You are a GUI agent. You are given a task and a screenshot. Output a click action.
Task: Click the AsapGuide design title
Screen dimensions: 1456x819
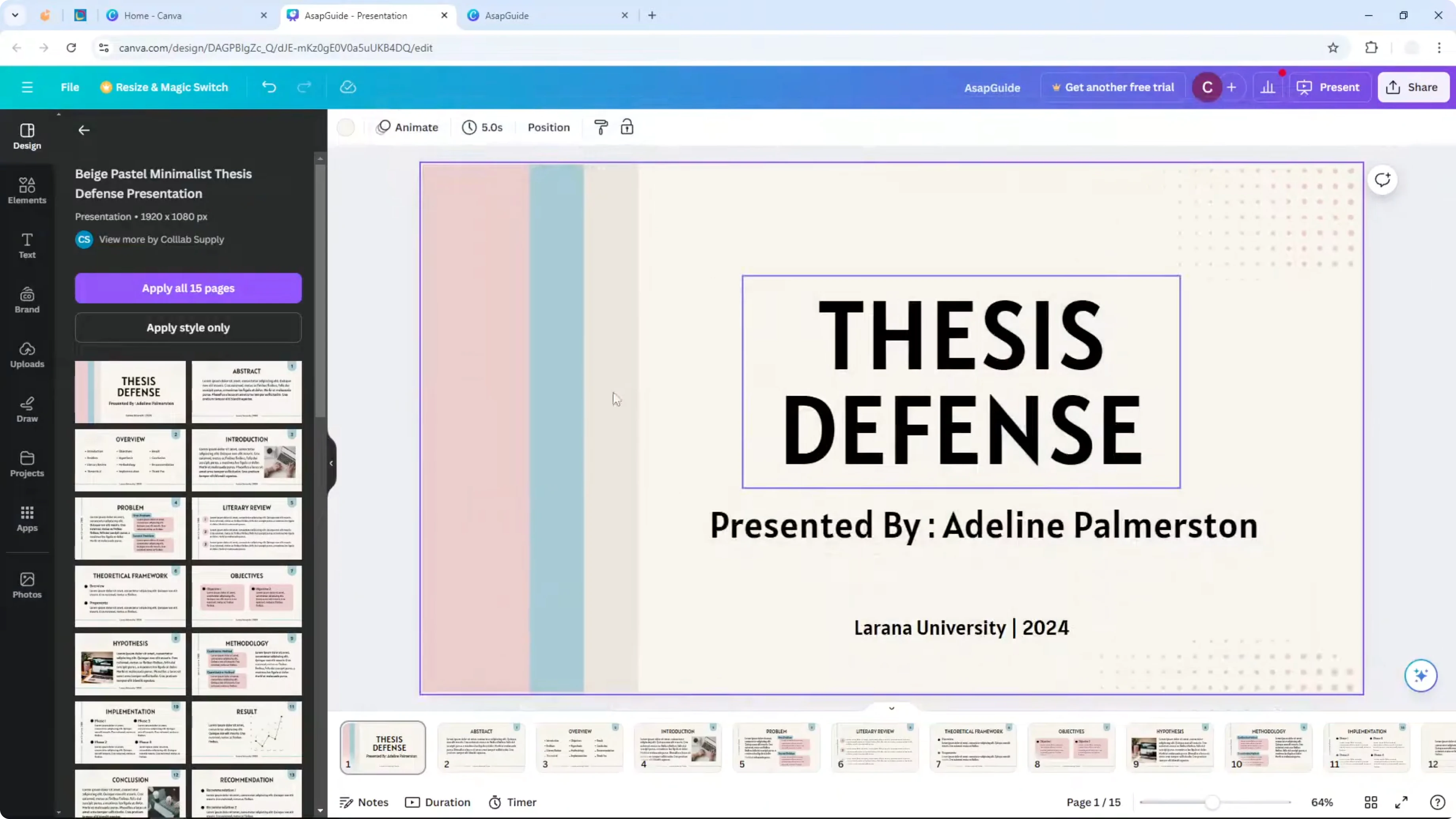[x=992, y=87]
